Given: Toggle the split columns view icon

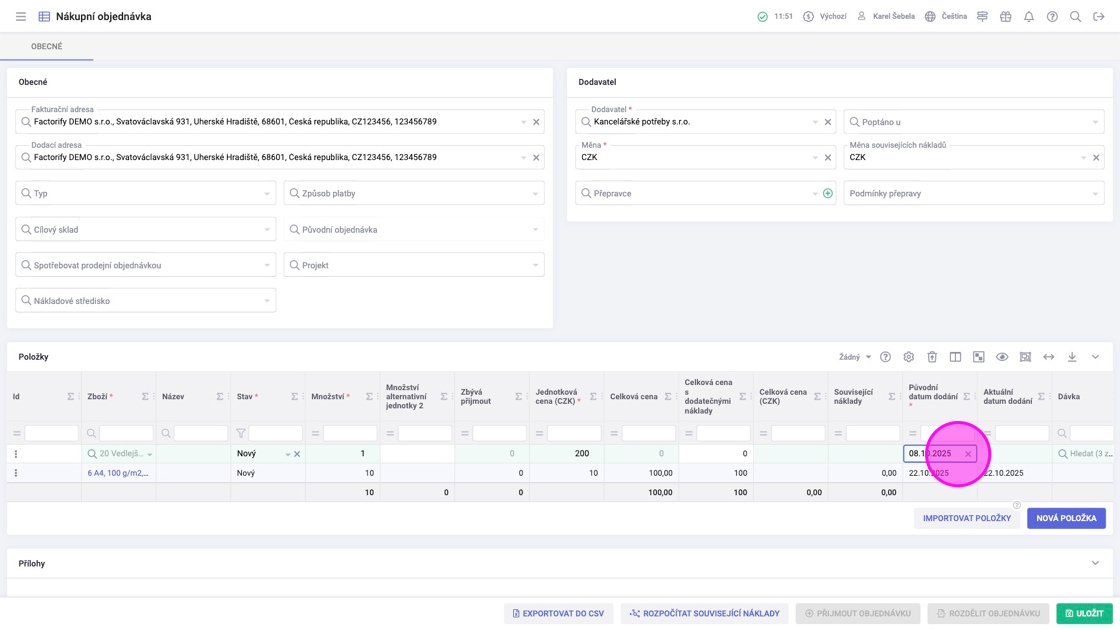Looking at the screenshot, I should (955, 357).
